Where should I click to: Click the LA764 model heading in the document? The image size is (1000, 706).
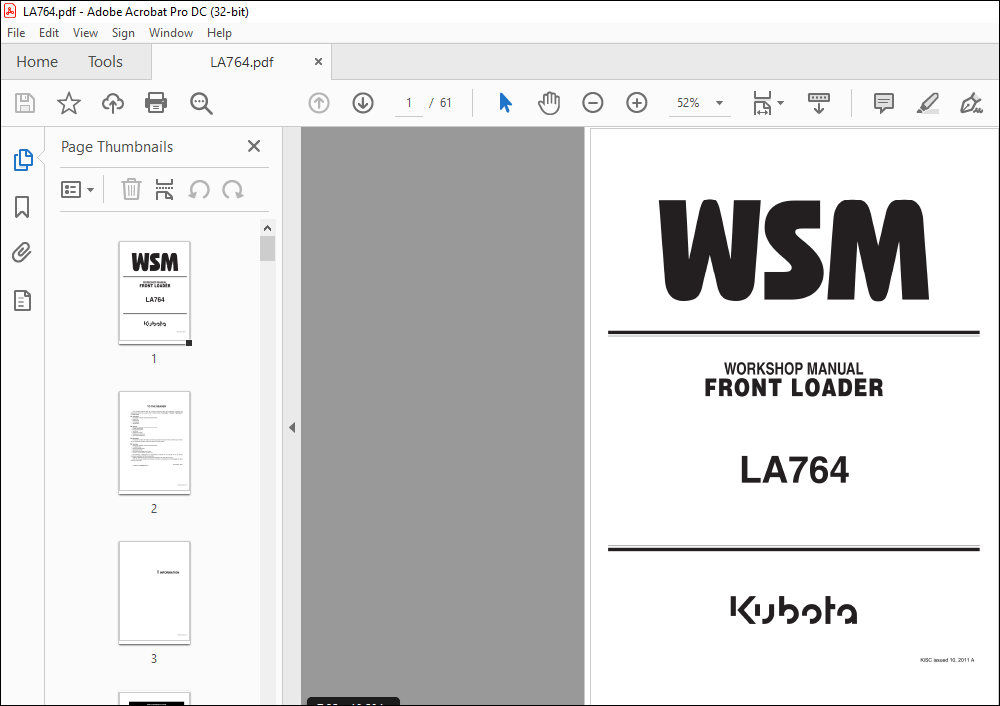click(x=794, y=470)
